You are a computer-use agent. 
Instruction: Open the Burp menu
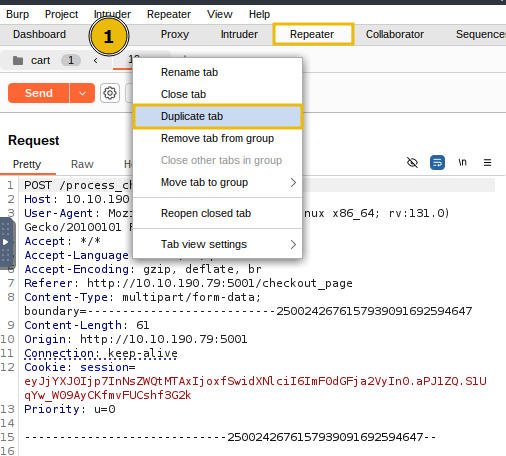tap(17, 14)
